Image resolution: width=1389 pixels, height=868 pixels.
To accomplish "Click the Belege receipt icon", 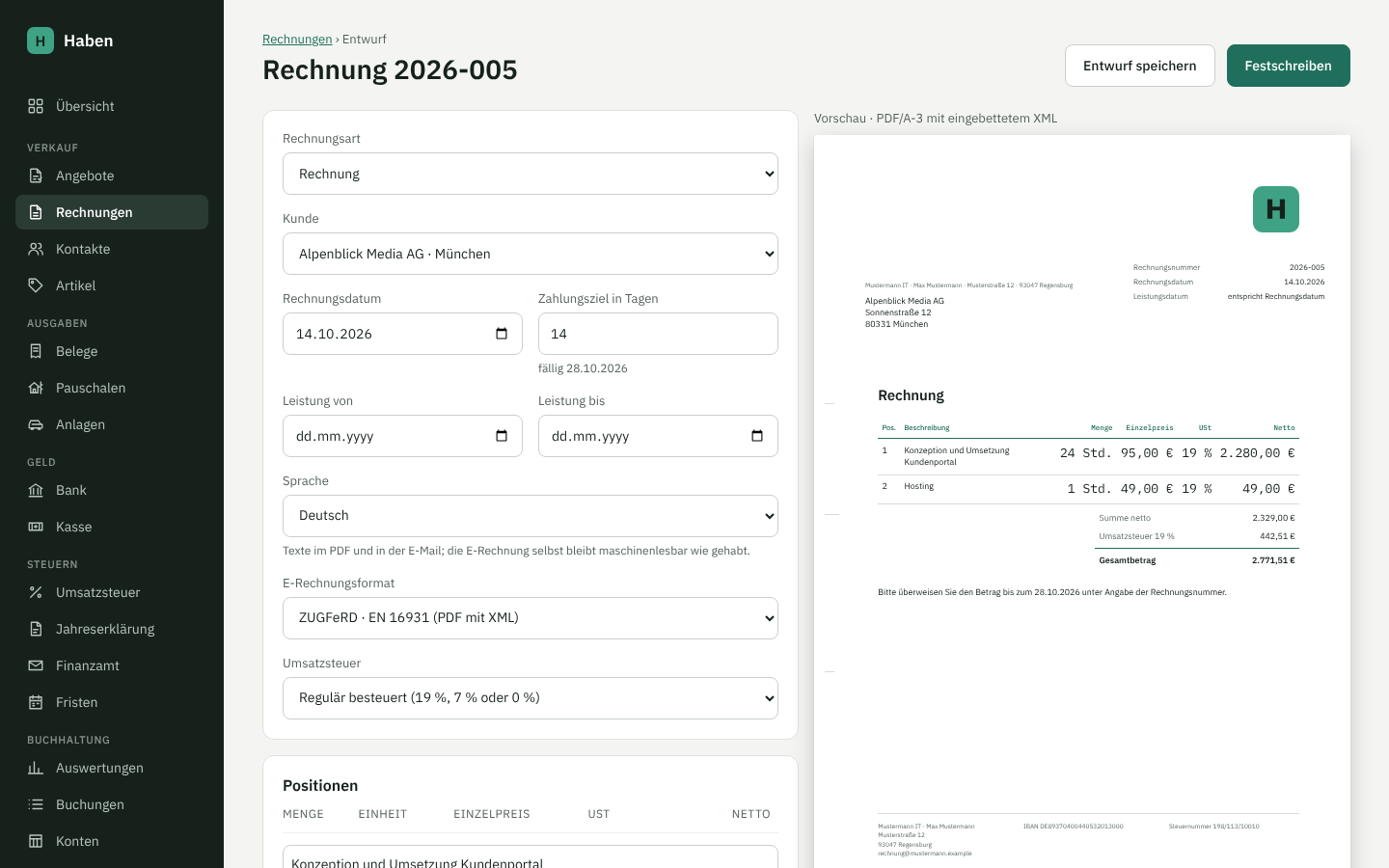I will pos(36,351).
